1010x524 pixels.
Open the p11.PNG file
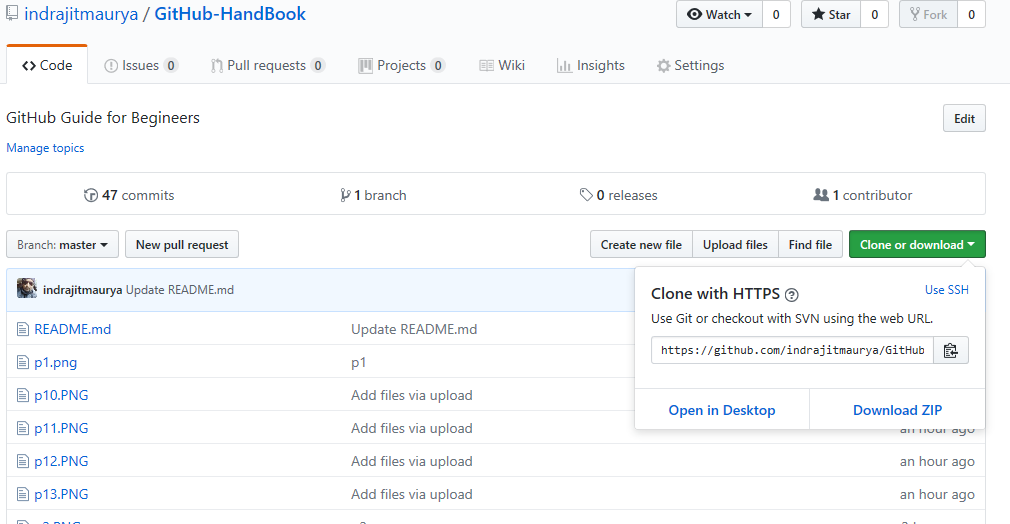pyautogui.click(x=61, y=428)
